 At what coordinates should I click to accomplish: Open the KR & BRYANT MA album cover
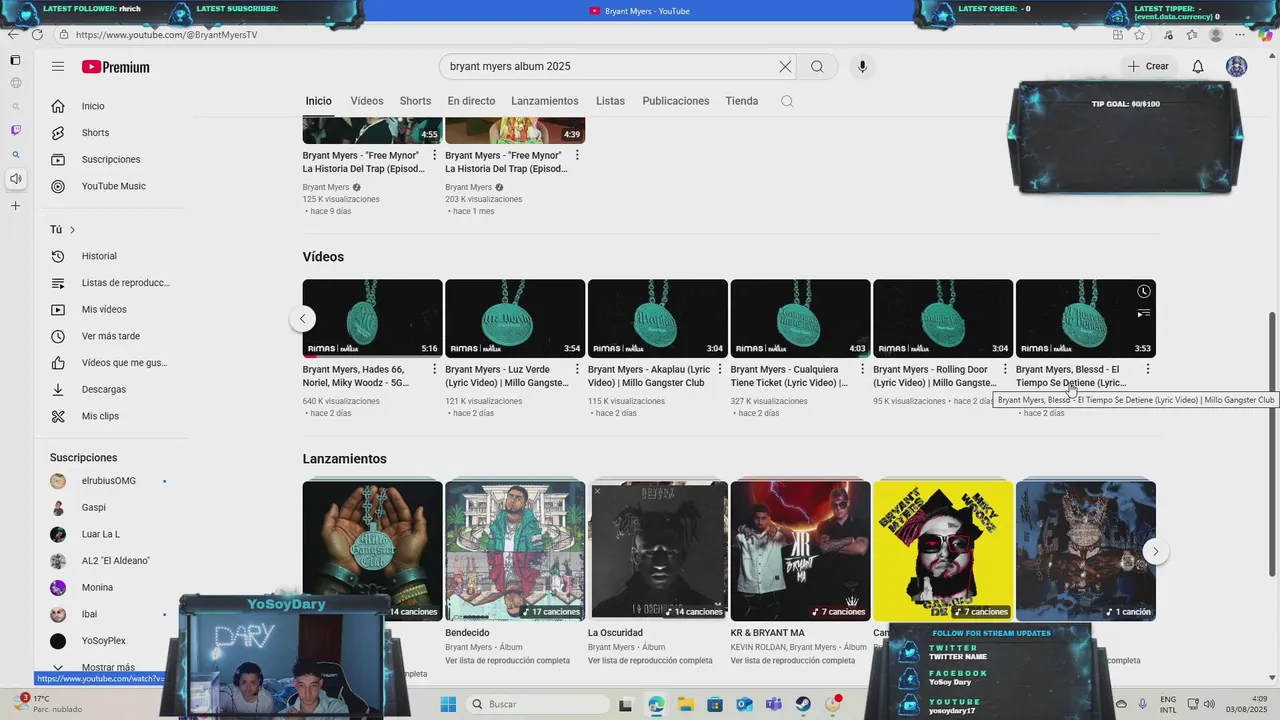pyautogui.click(x=800, y=551)
